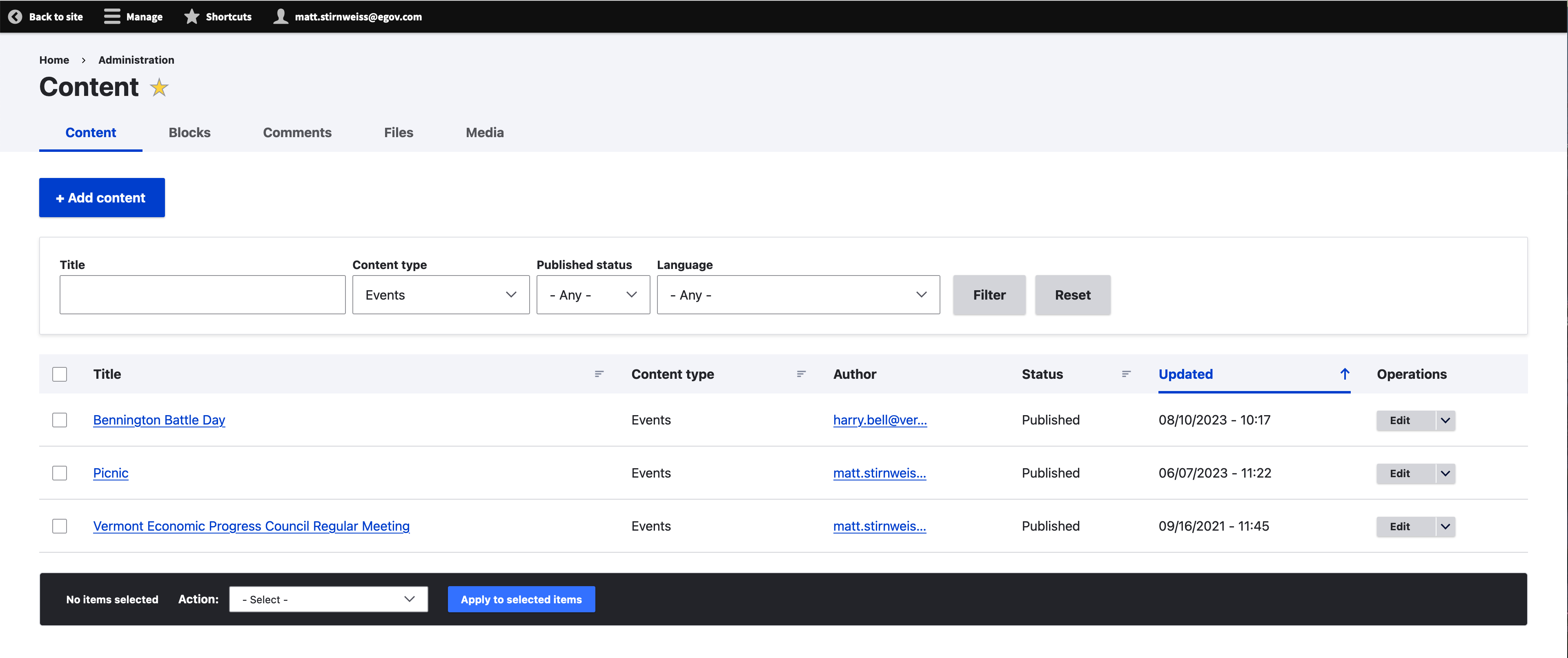
Task: Open Vermont Economic Progress Council Regular Meeting link
Action: click(x=252, y=526)
